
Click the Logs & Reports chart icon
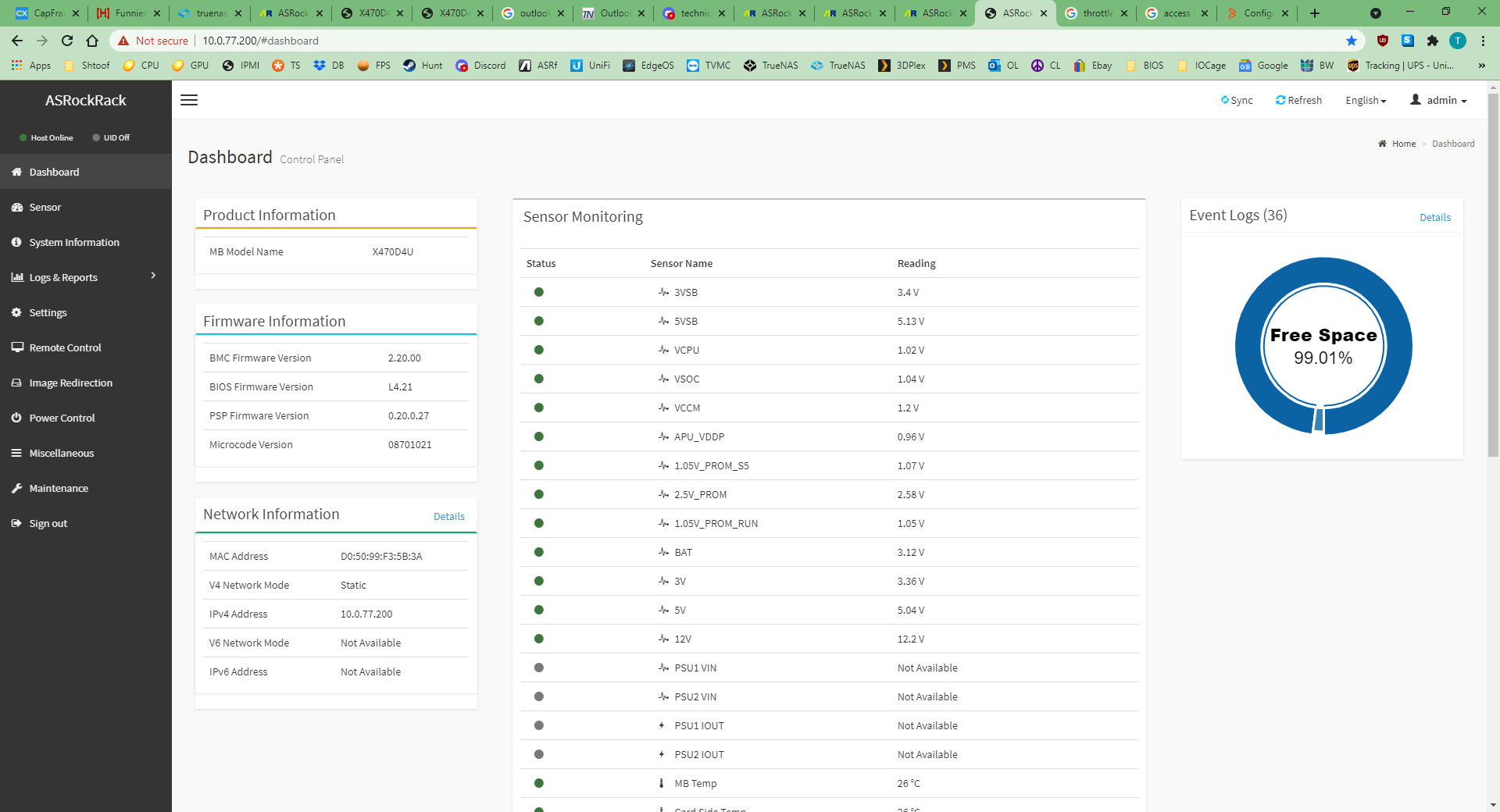pos(16,277)
